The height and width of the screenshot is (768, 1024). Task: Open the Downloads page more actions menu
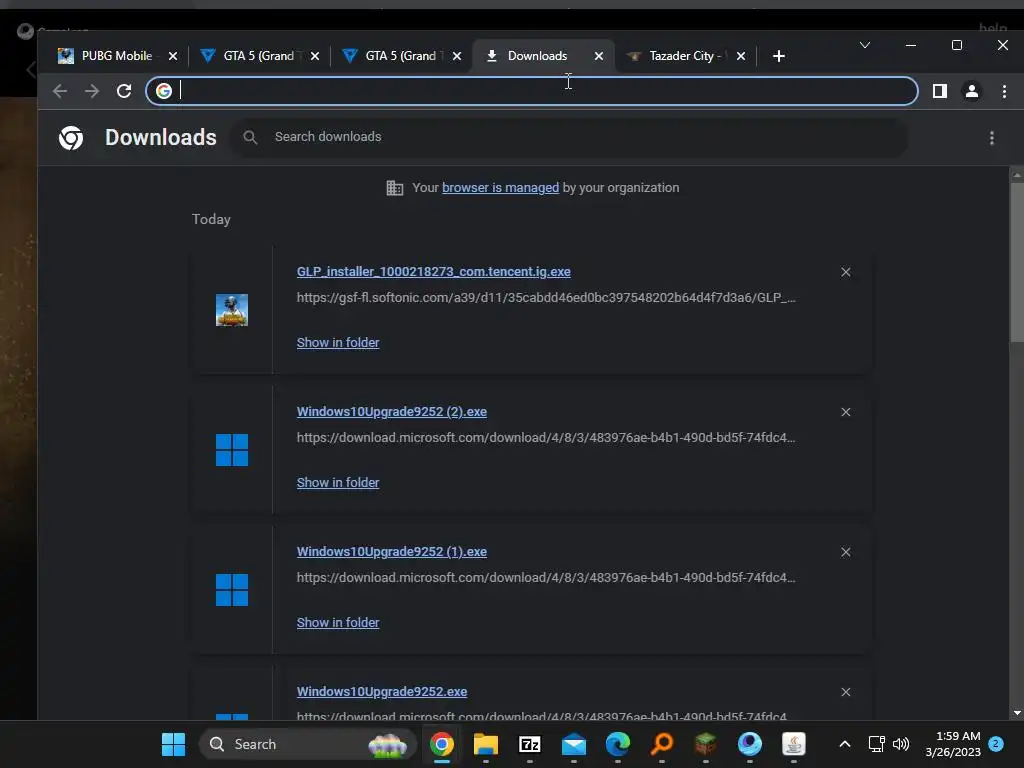click(991, 138)
